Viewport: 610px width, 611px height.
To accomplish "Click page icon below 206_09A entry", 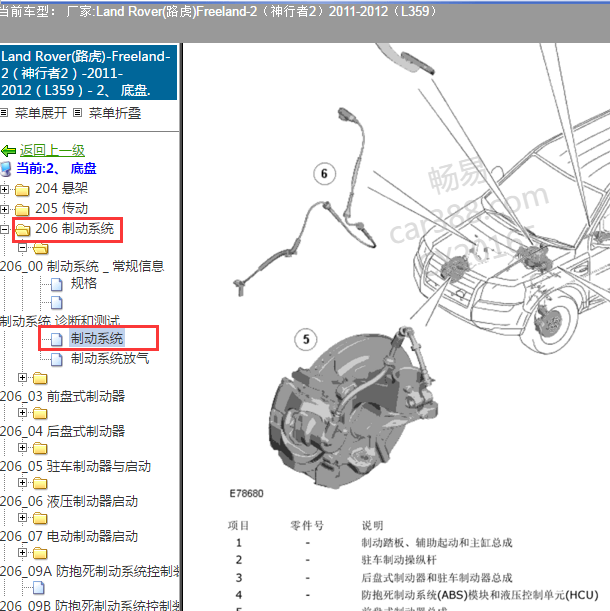I will (x=38, y=588).
